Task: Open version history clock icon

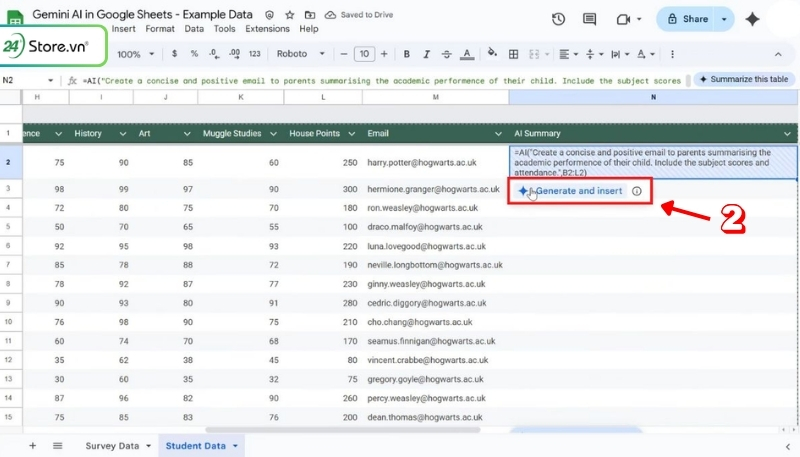Action: click(x=558, y=19)
